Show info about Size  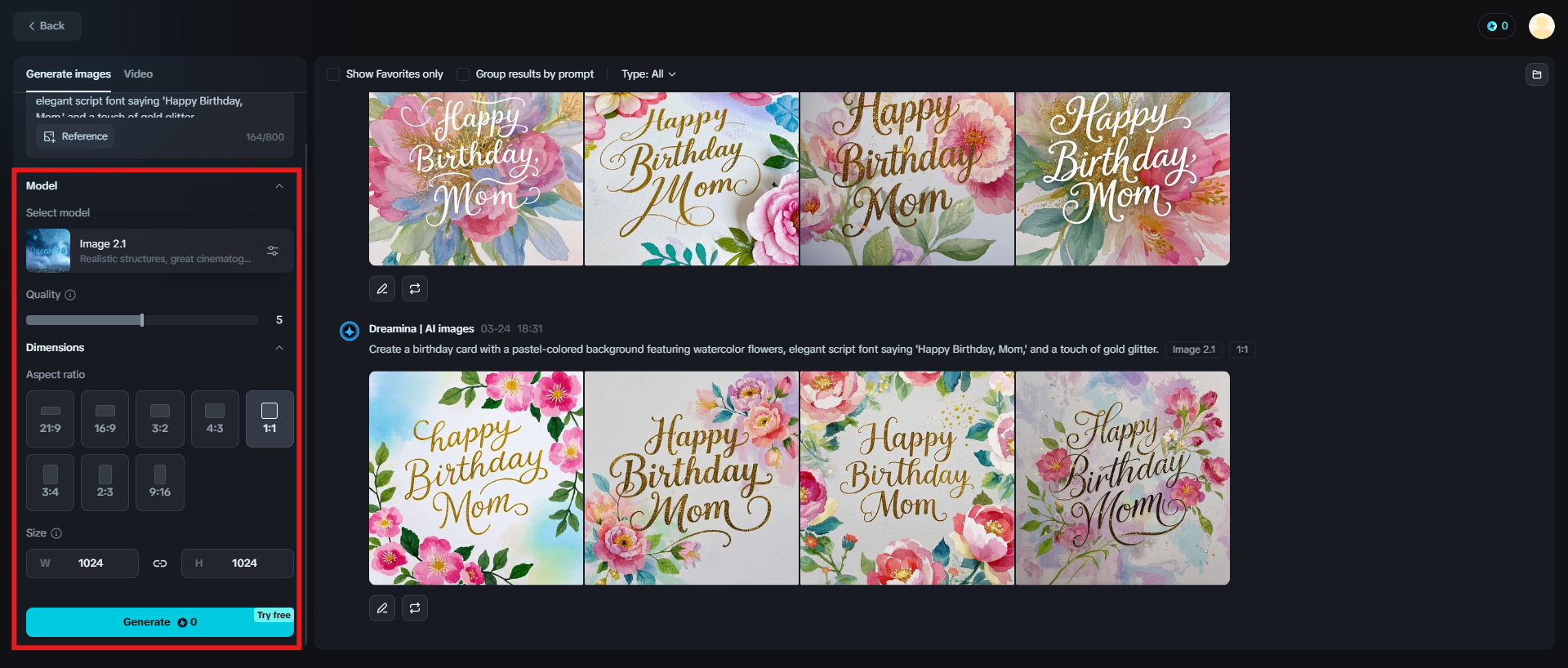click(x=56, y=533)
